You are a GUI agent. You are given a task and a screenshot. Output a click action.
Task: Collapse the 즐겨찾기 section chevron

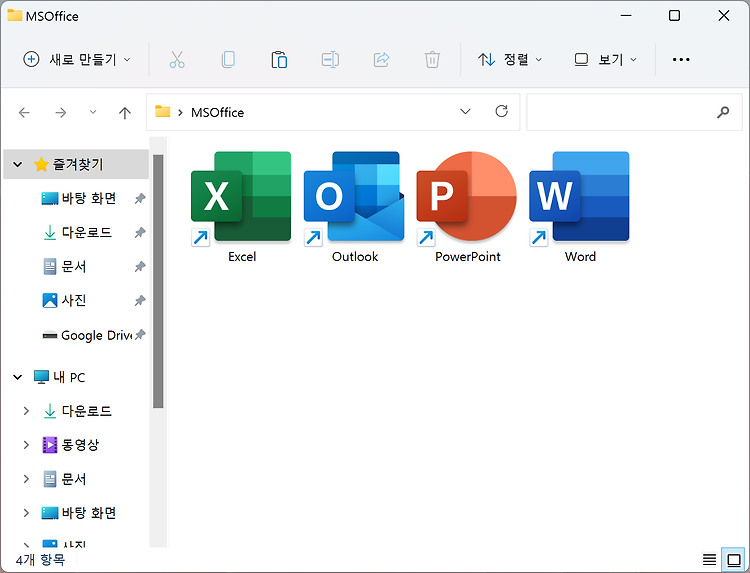pyautogui.click(x=18, y=165)
